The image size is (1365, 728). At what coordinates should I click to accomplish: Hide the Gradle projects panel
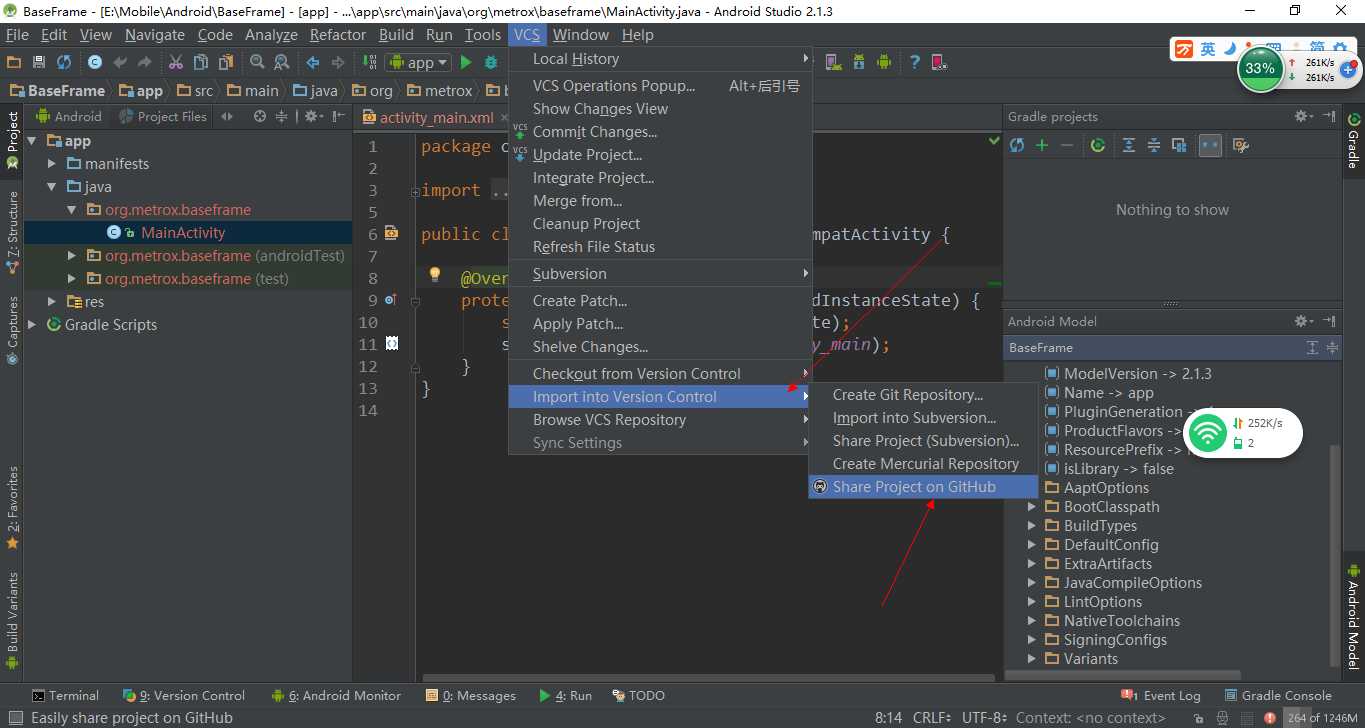[1329, 116]
